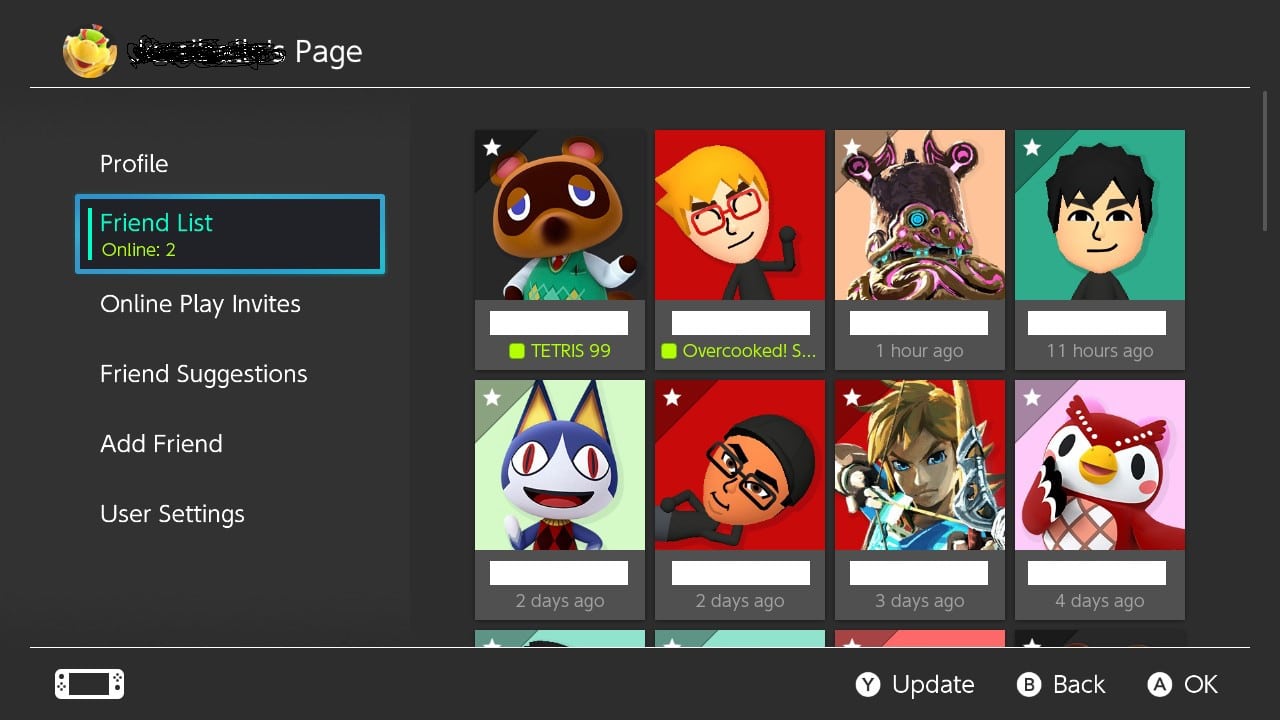The image size is (1280, 720).
Task: Open User Settings in the side menu
Action: click(x=172, y=514)
